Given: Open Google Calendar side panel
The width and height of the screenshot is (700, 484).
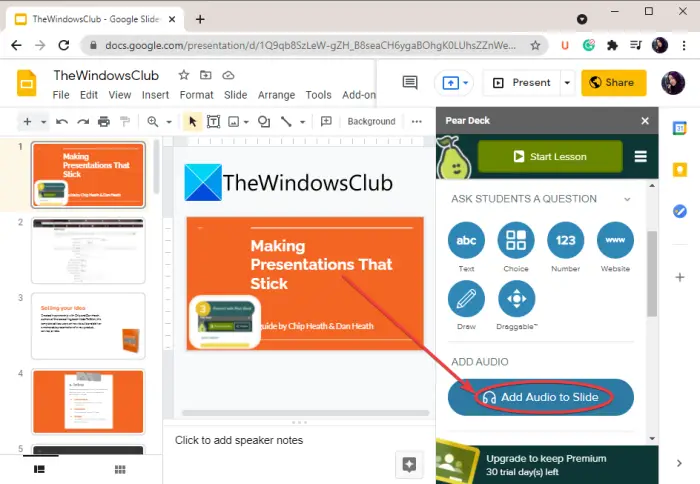Looking at the screenshot, I should pos(679,129).
